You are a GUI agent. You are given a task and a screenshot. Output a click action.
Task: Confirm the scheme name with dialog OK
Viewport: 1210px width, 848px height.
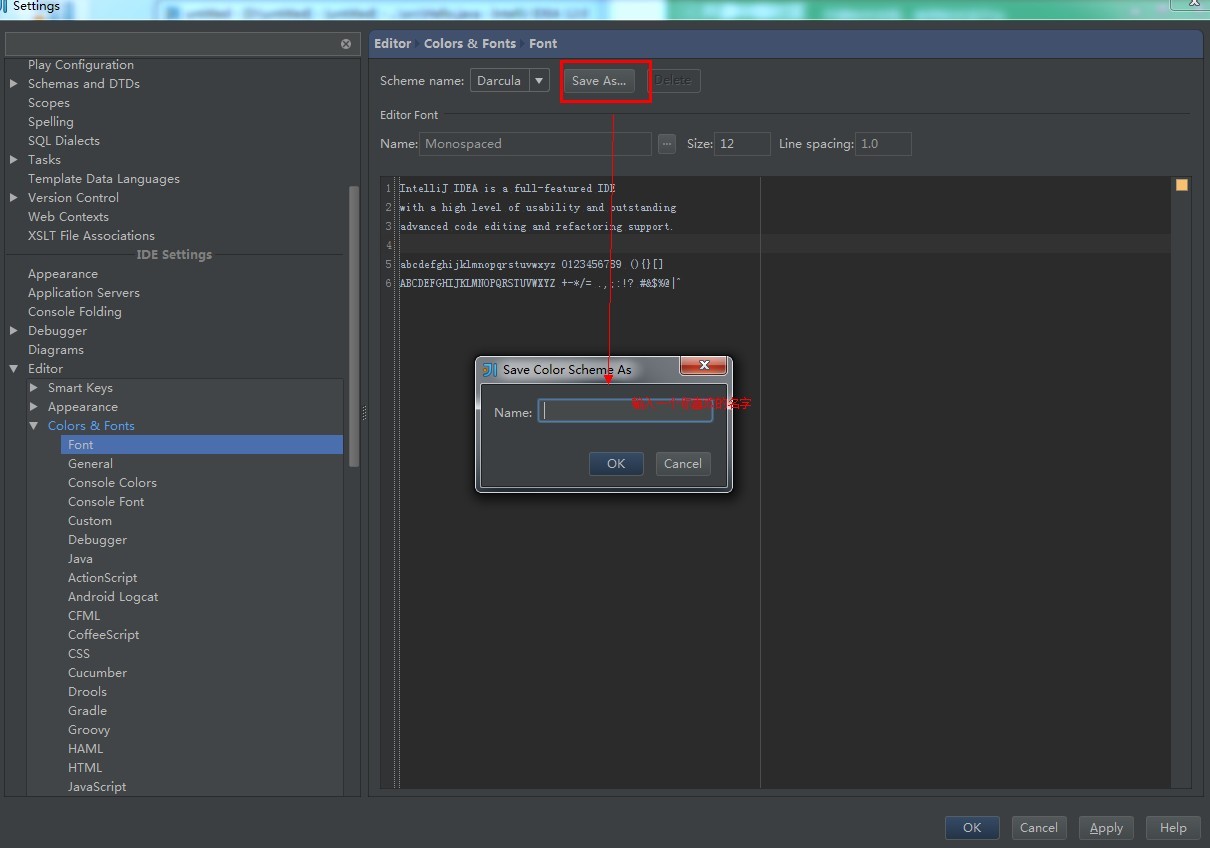616,463
